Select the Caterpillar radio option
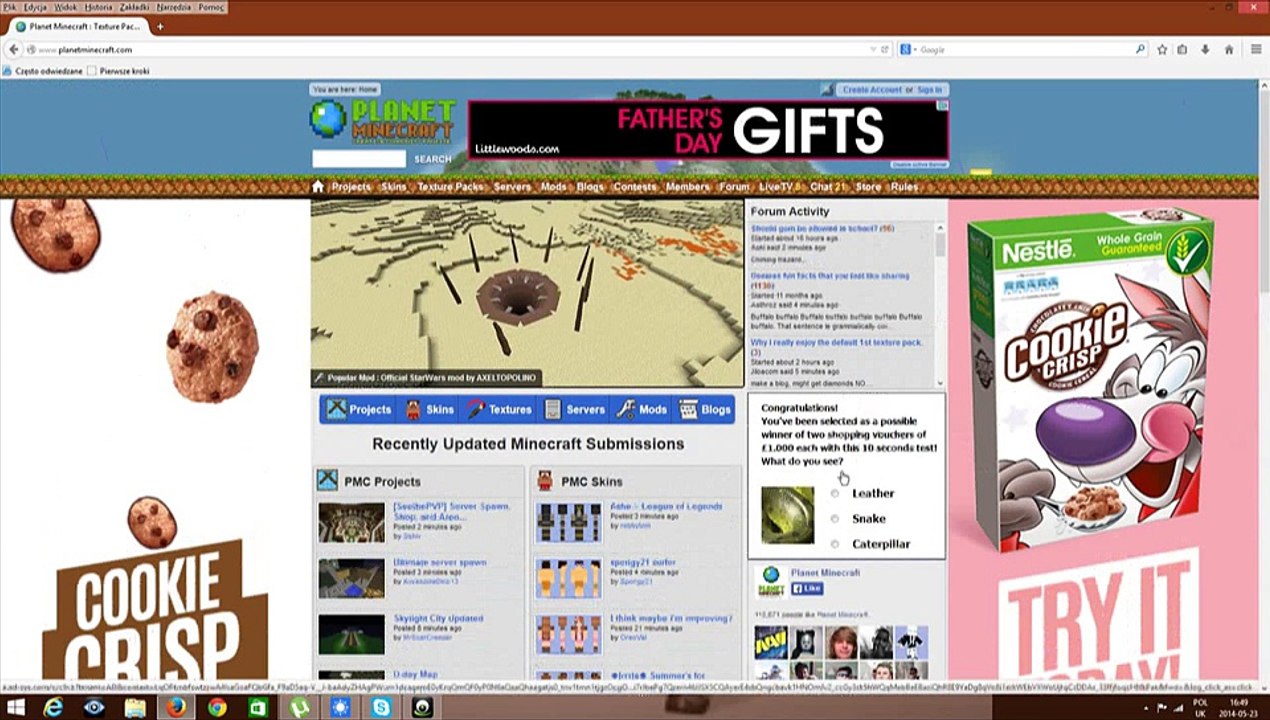1270x720 pixels. coord(835,544)
